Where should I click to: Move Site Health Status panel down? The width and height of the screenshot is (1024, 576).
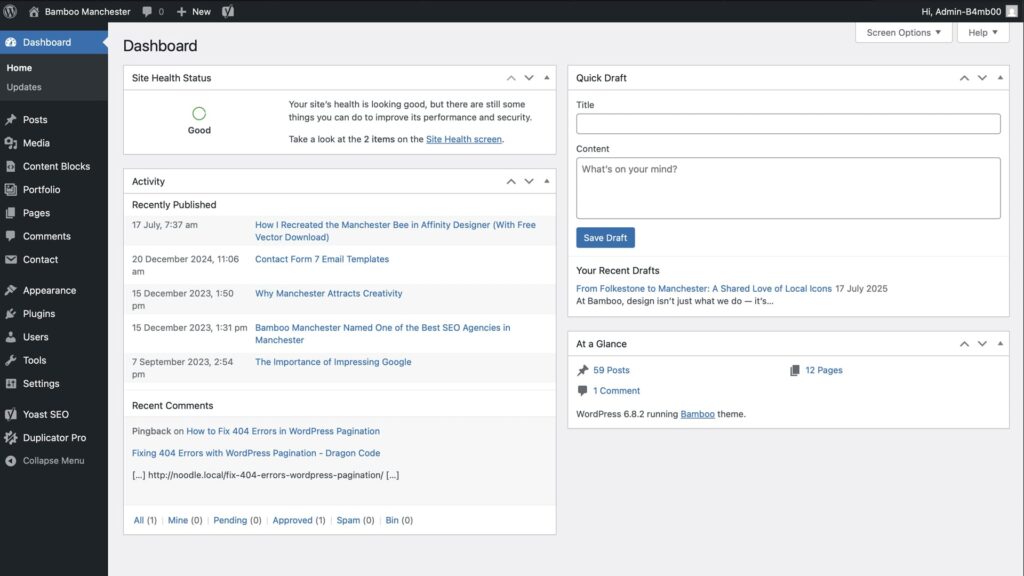[529, 78]
